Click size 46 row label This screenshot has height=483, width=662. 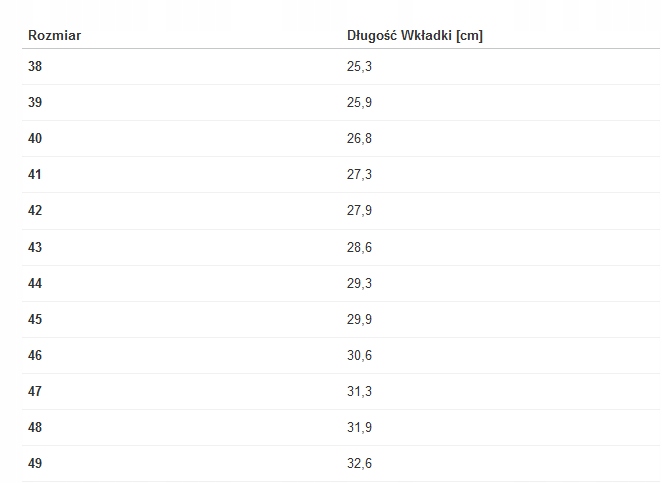pyautogui.click(x=36, y=355)
